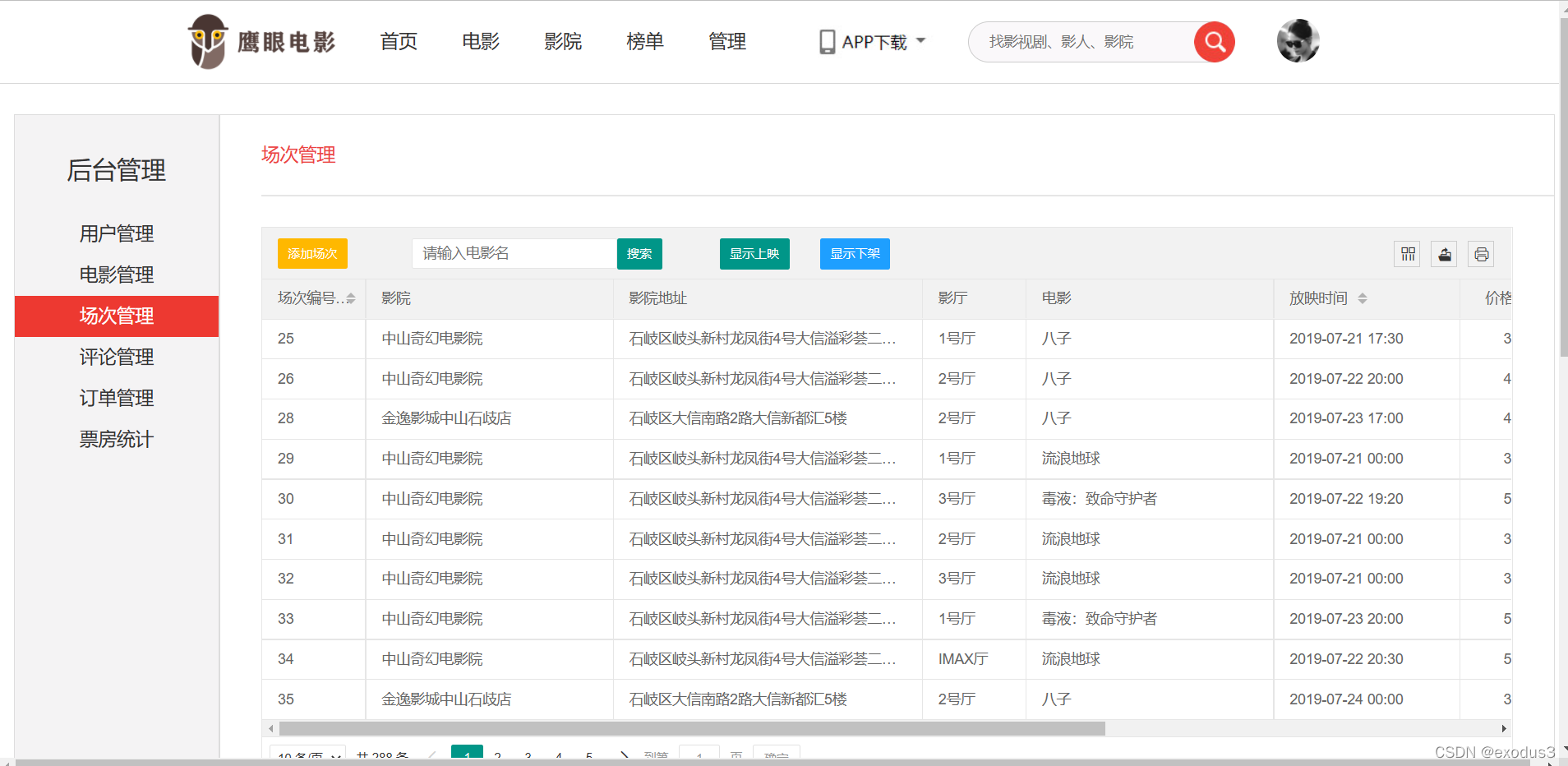Click 中山奇幻电影院 in row 29
This screenshot has width=1568, height=766.
[432, 459]
